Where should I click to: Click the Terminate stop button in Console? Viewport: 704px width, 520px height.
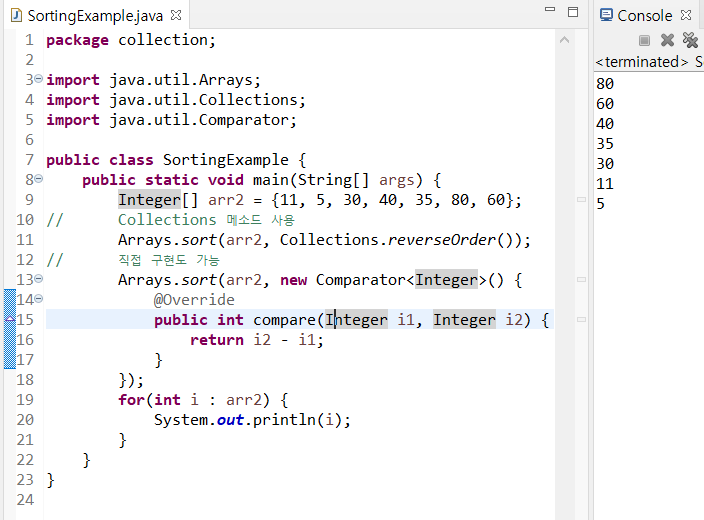point(644,40)
